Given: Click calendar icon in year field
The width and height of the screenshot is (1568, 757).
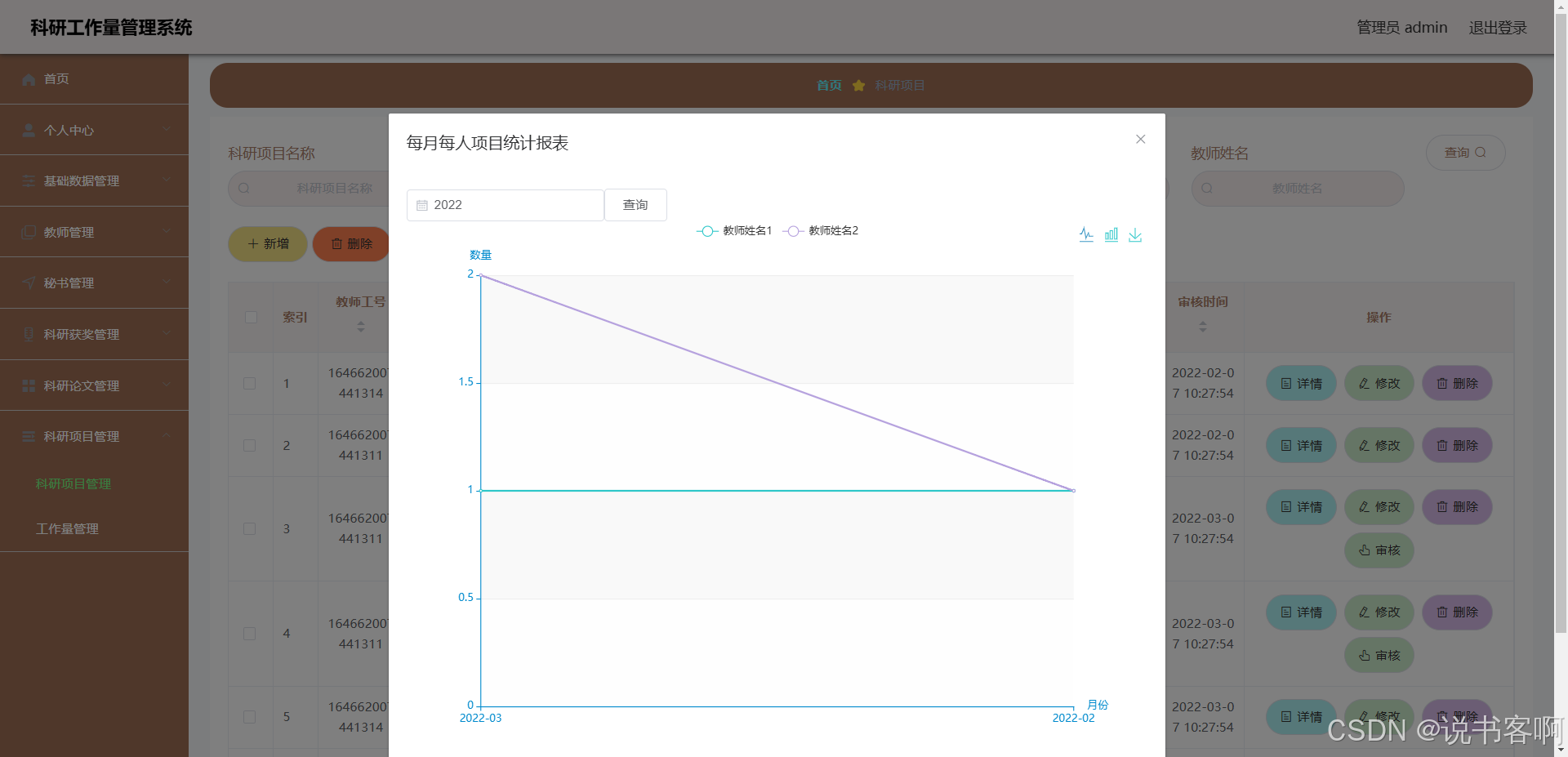Looking at the screenshot, I should point(422,205).
